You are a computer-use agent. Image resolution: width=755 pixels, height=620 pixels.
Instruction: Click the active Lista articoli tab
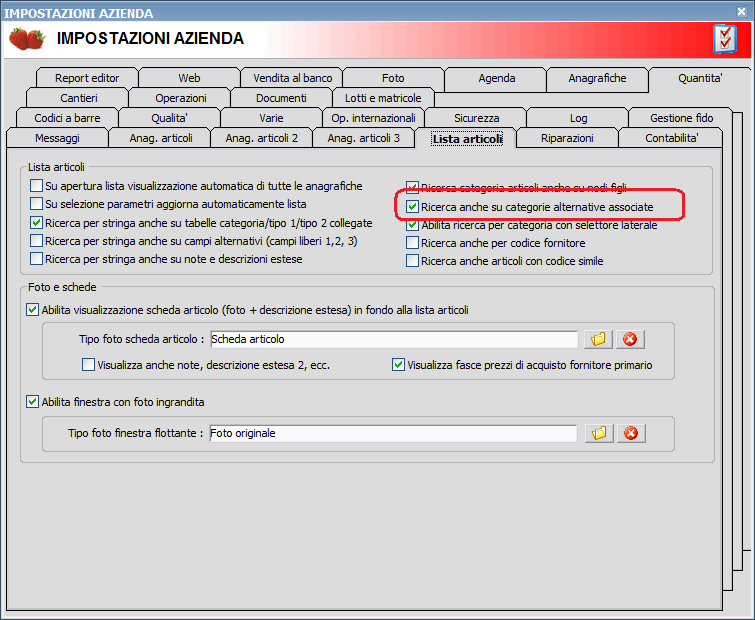pos(467,139)
